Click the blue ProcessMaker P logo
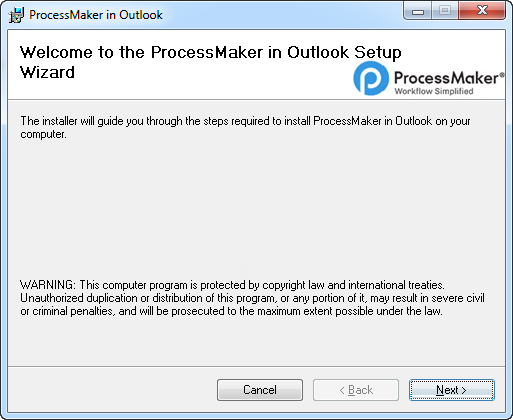Screen dimensions: 513x420 click(371, 78)
